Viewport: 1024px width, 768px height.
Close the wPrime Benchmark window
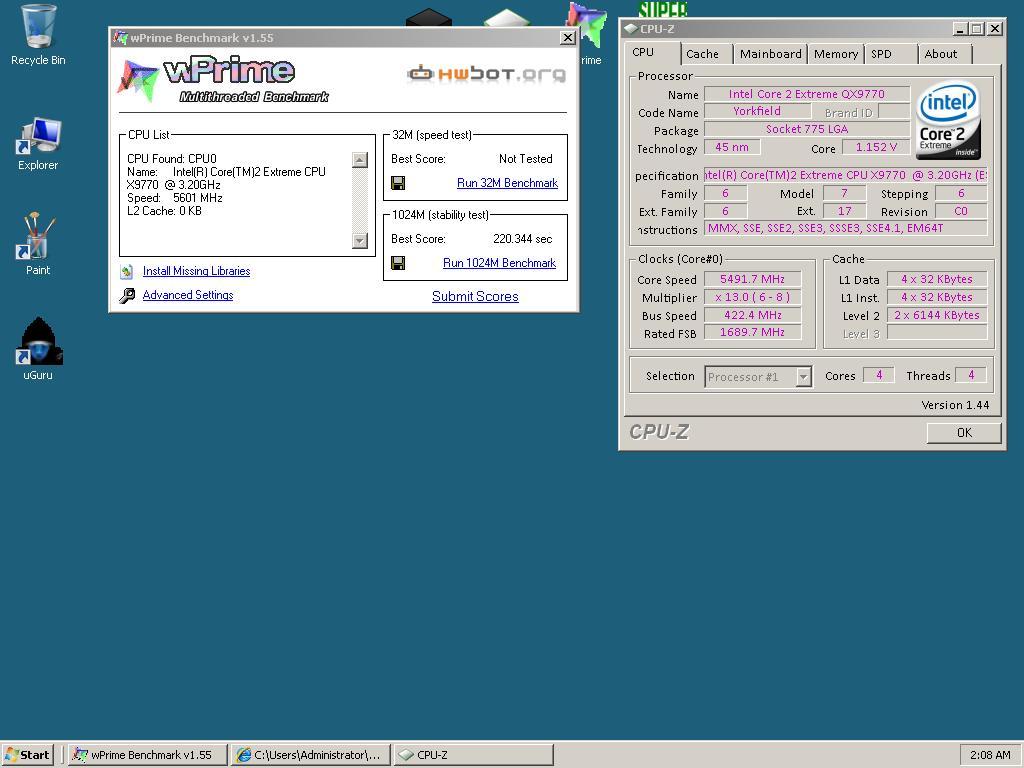tap(568, 38)
